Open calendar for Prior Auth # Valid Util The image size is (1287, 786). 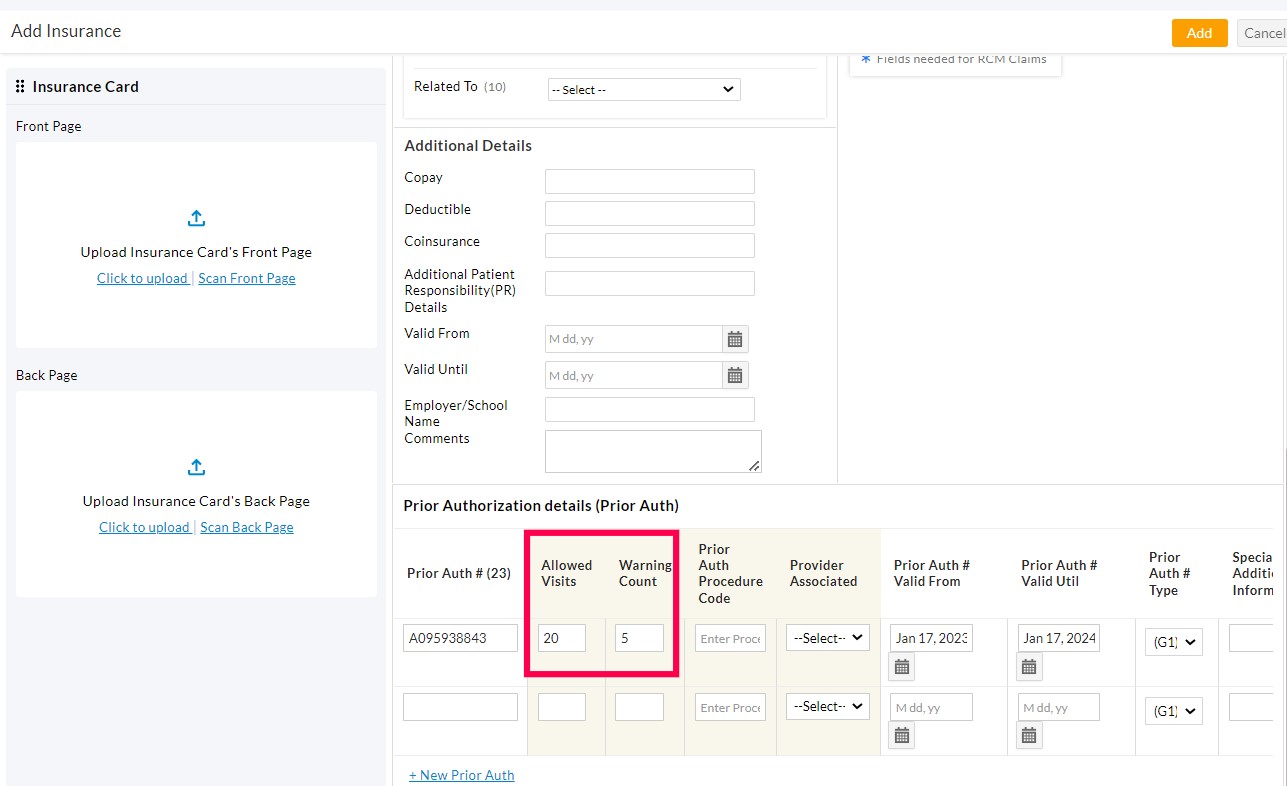(x=1029, y=666)
